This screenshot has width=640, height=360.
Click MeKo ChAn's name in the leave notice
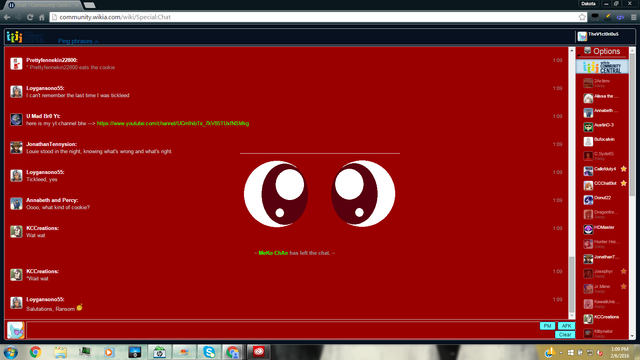[273, 253]
